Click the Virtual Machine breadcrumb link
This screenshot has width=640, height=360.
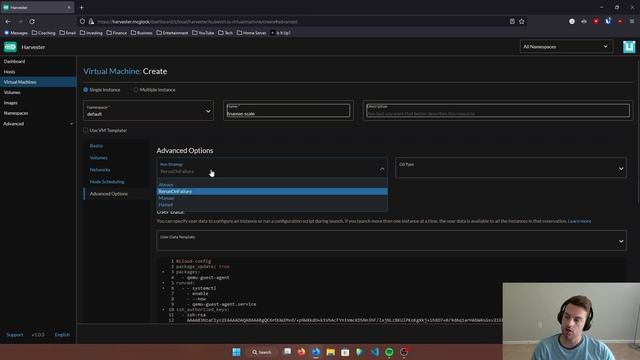tap(112, 71)
